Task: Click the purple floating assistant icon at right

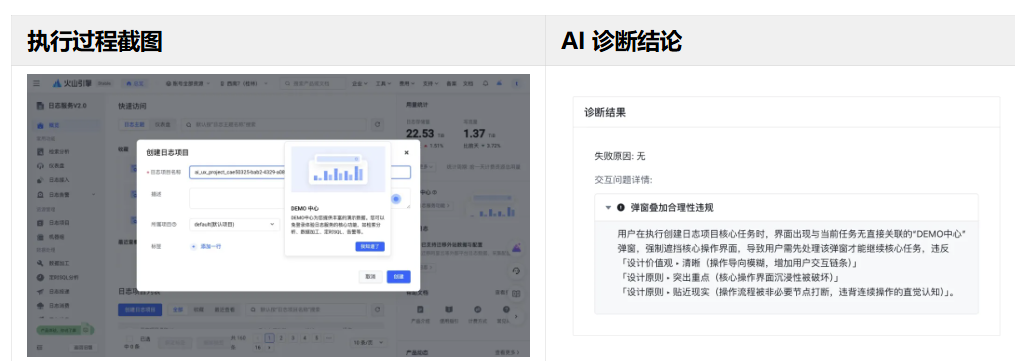Action: [x=516, y=247]
